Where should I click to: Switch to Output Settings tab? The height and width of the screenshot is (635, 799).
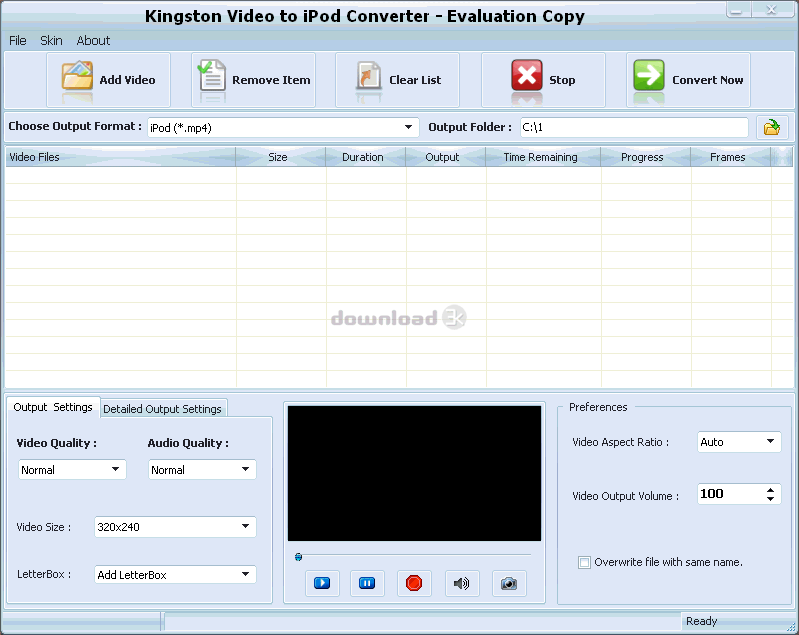tap(53, 407)
